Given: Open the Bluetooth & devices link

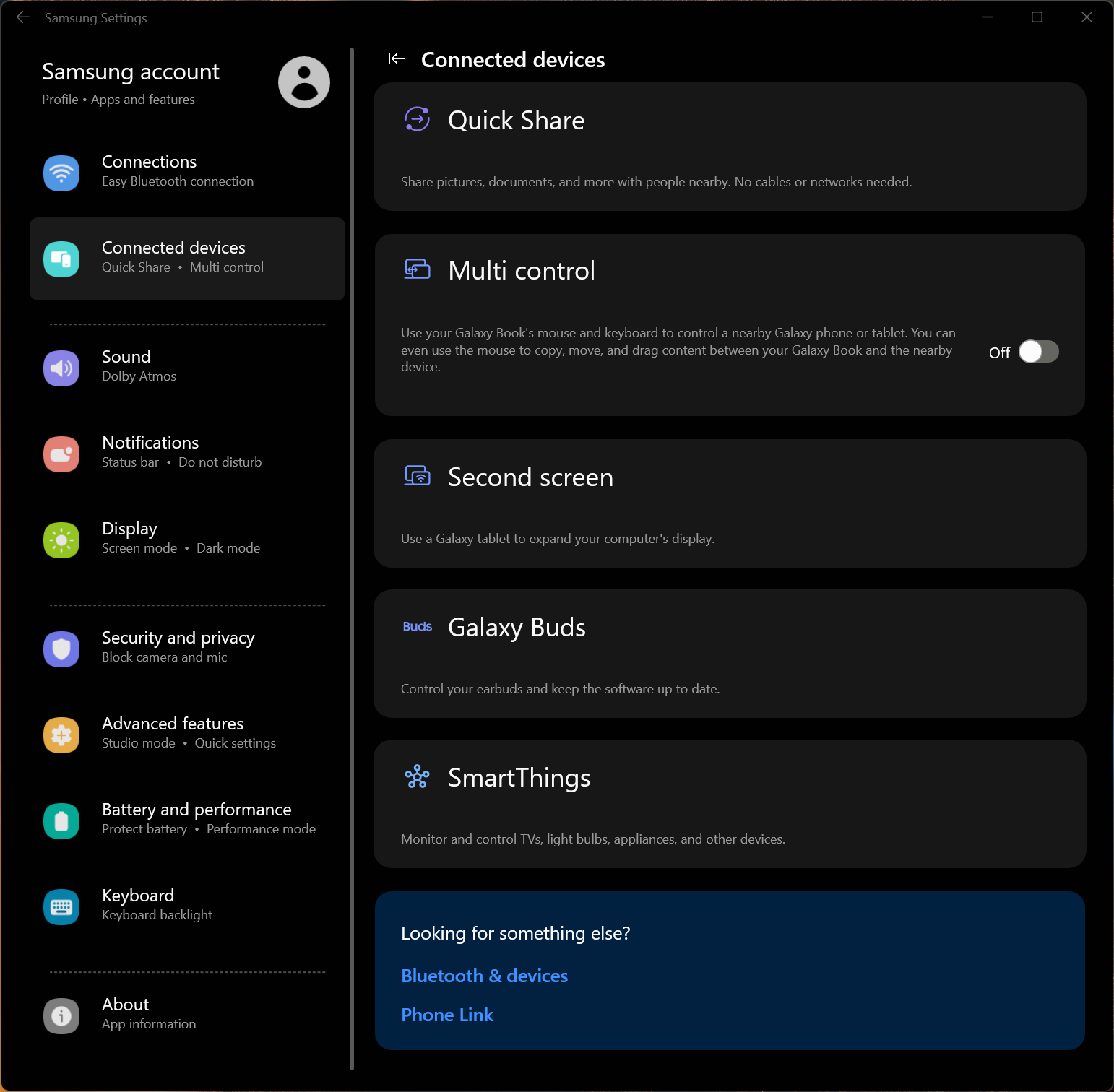Looking at the screenshot, I should (x=484, y=976).
